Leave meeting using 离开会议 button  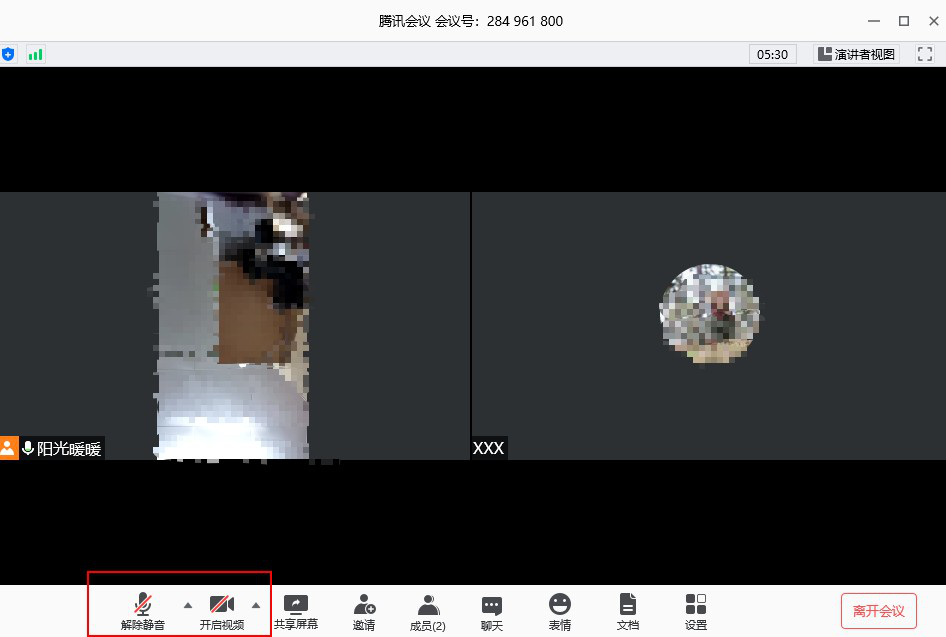(879, 611)
